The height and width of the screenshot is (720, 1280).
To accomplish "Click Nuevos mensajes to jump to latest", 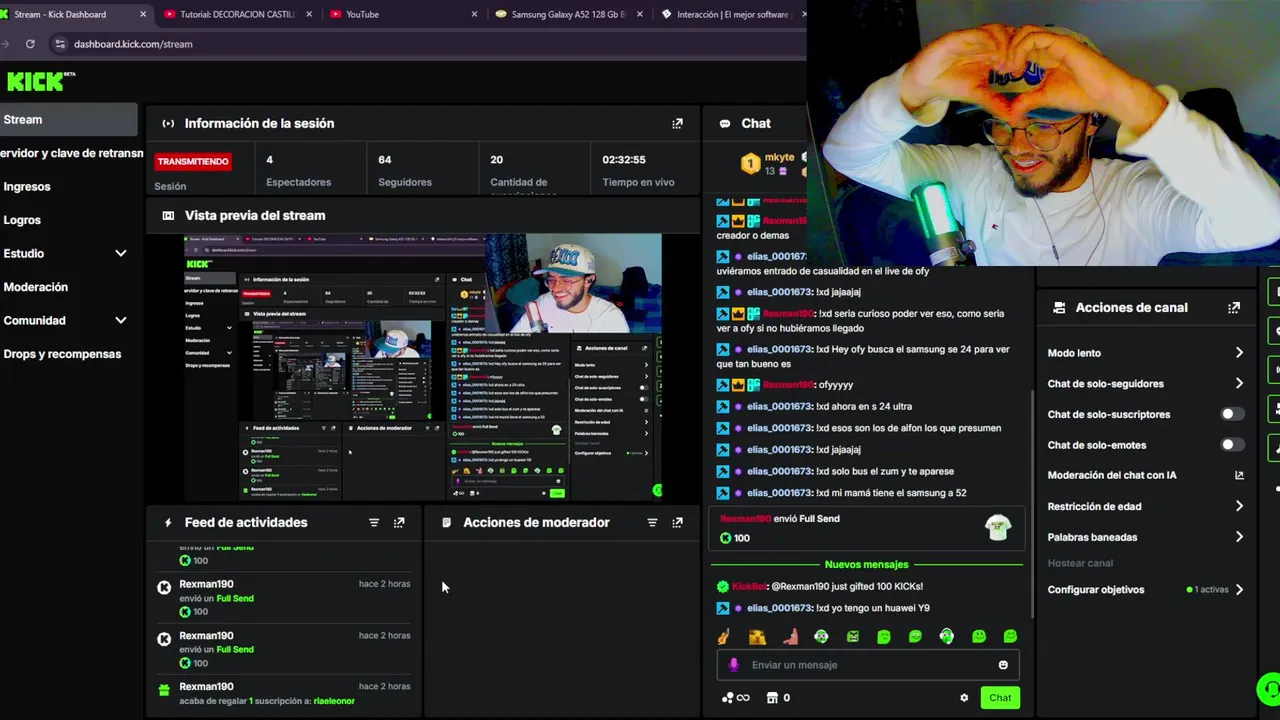I will pyautogui.click(x=866, y=565).
